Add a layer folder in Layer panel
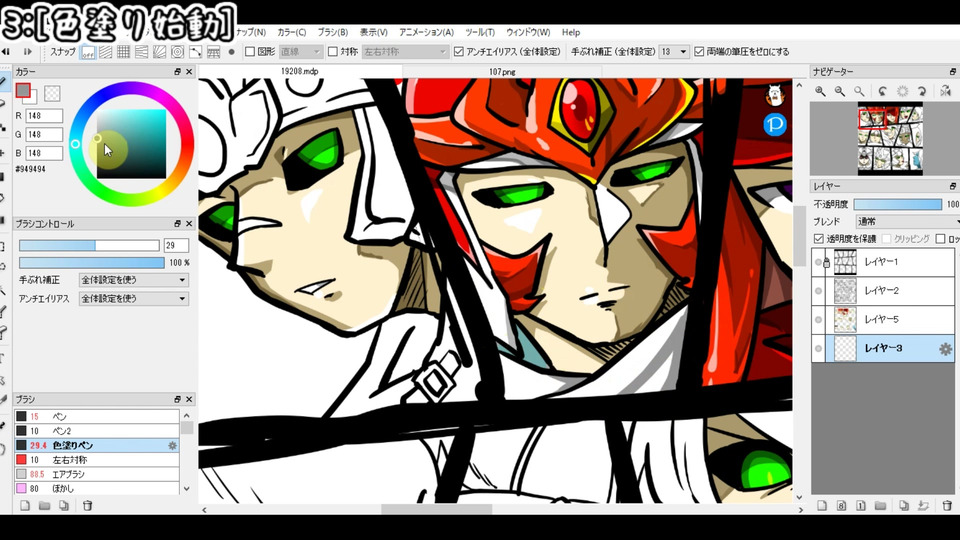960x540 pixels. (x=880, y=506)
